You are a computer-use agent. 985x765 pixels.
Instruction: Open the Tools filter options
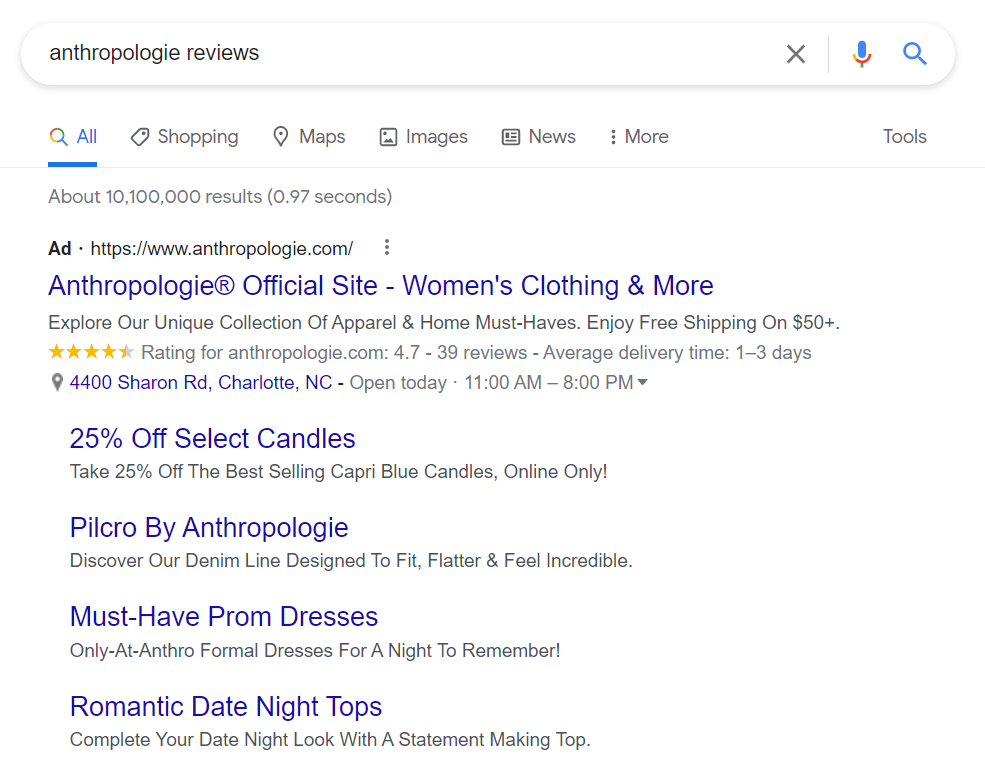click(904, 137)
